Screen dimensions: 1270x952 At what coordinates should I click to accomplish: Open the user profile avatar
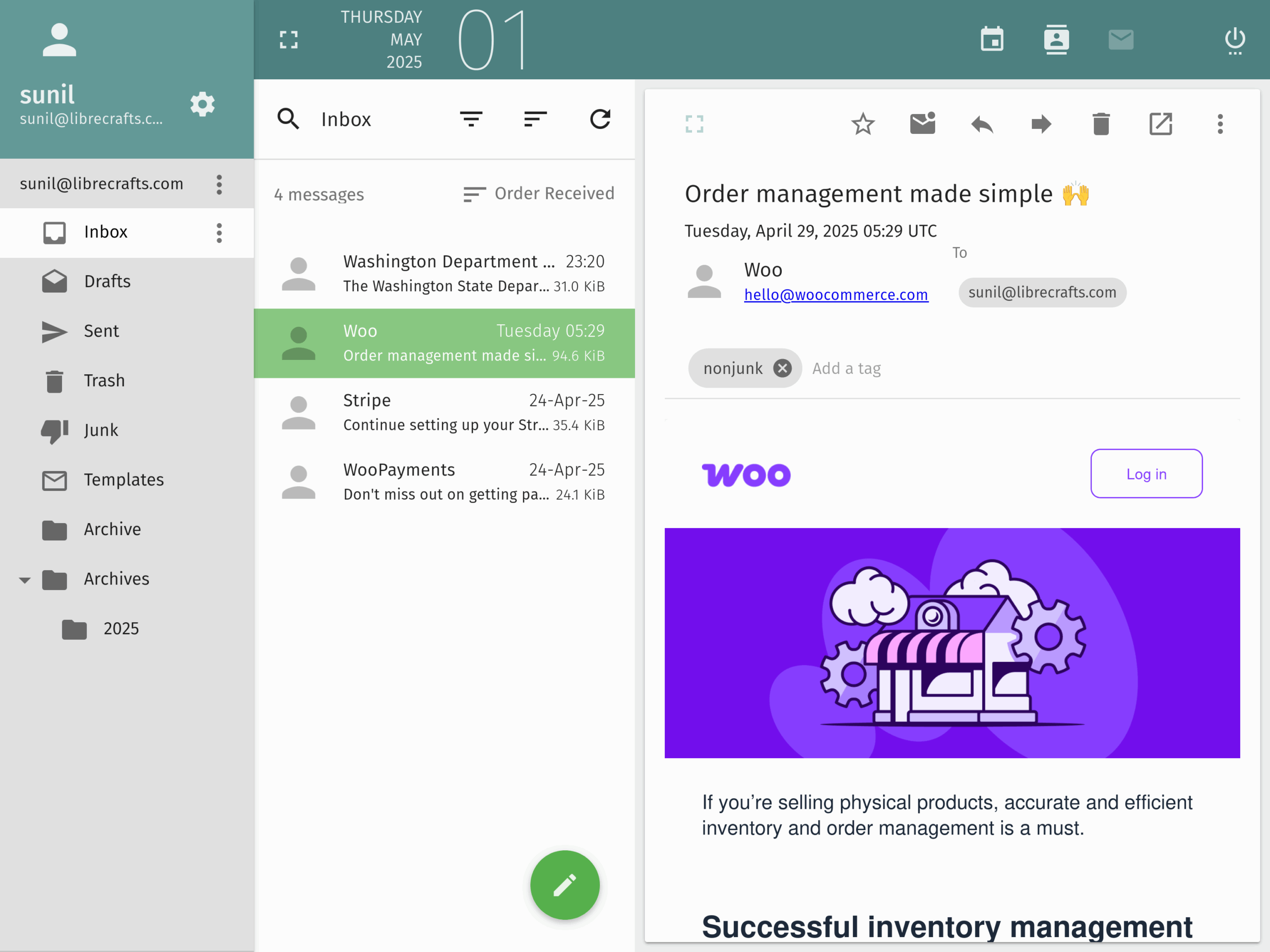click(x=59, y=40)
